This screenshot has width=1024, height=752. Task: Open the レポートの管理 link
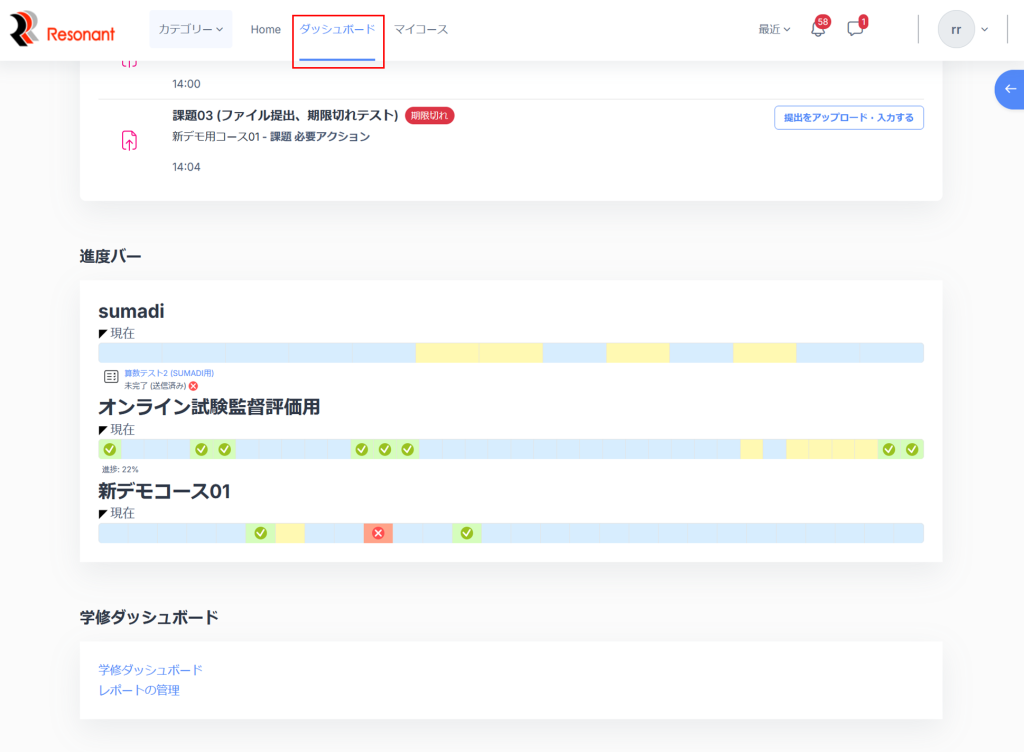[139, 690]
